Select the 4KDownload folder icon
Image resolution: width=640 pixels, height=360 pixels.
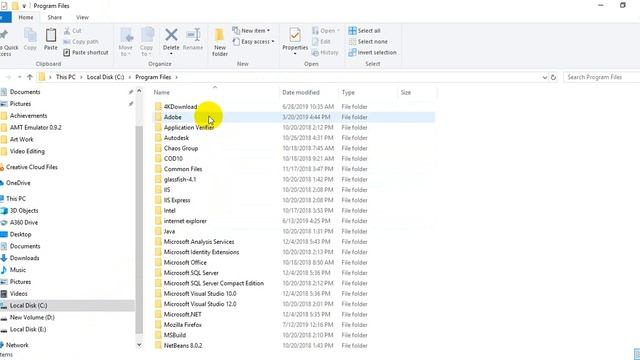(x=158, y=107)
